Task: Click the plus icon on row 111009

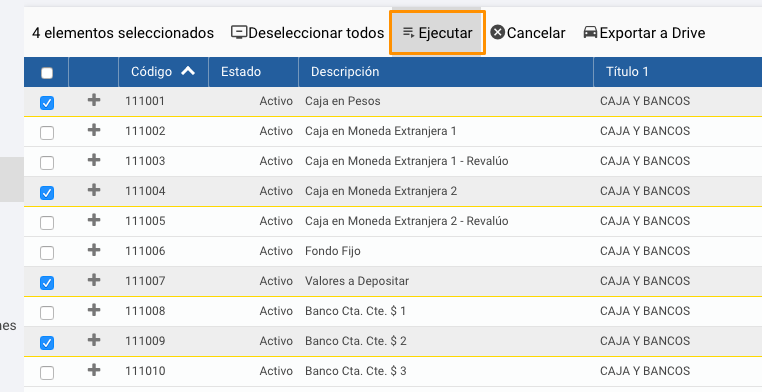Action: tap(94, 340)
